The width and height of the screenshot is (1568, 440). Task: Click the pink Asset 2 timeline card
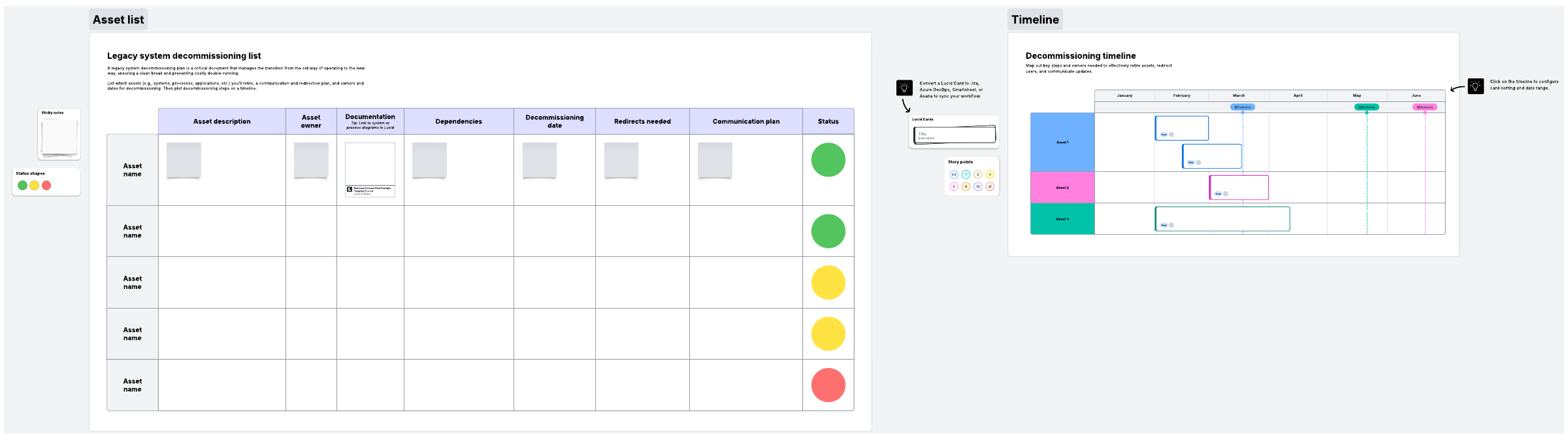[x=1239, y=187]
